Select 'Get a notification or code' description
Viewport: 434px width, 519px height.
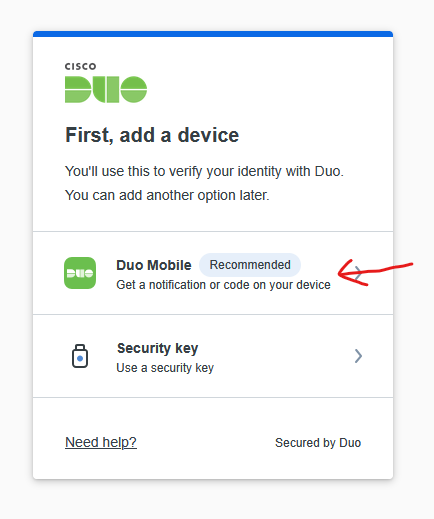click(x=223, y=285)
